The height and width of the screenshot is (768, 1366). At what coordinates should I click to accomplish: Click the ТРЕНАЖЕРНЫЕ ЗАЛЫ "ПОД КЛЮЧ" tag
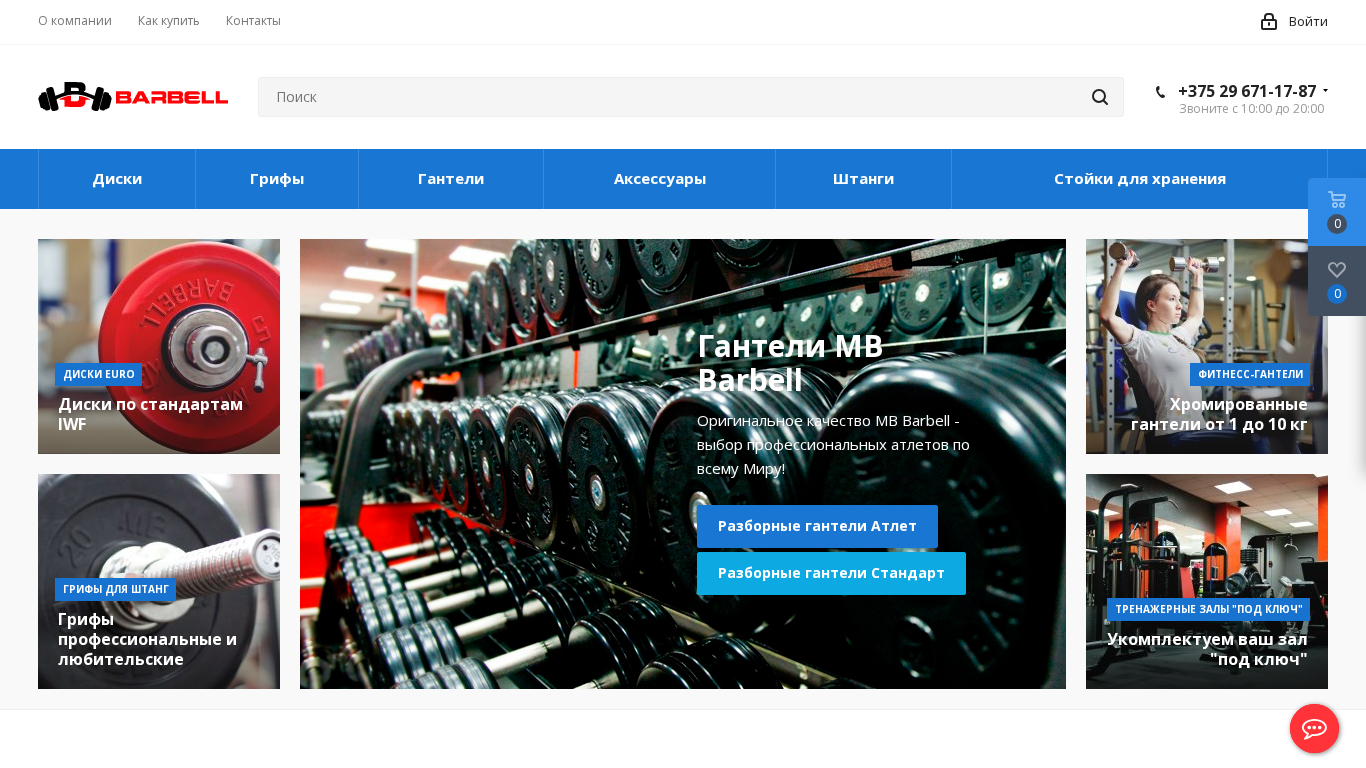[1208, 609]
